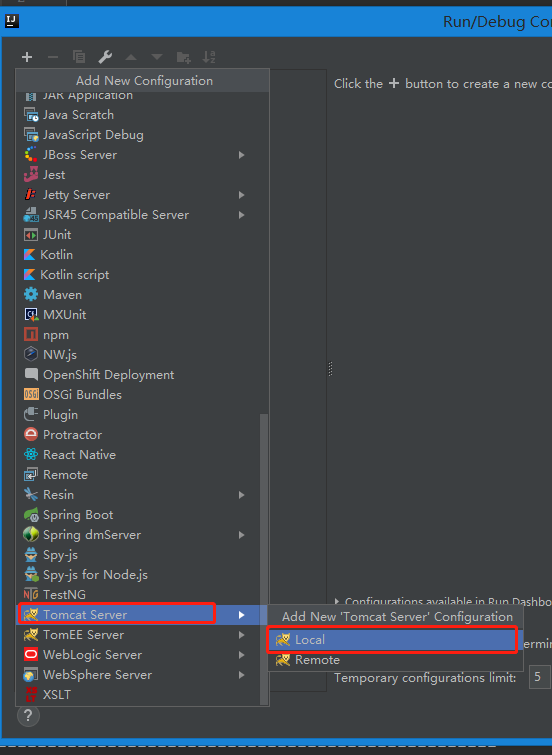
Task: Click the Temporary configurations limit field
Action: coord(540,677)
